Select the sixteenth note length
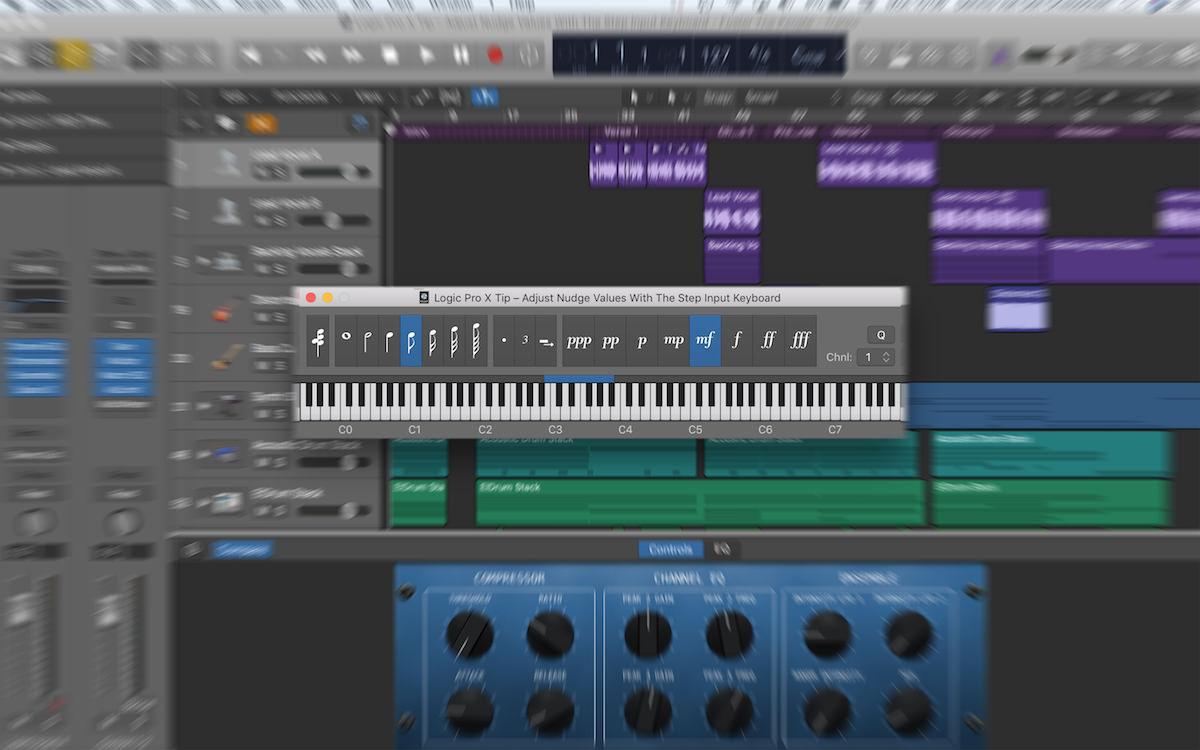This screenshot has width=1200, height=750. tap(432, 341)
